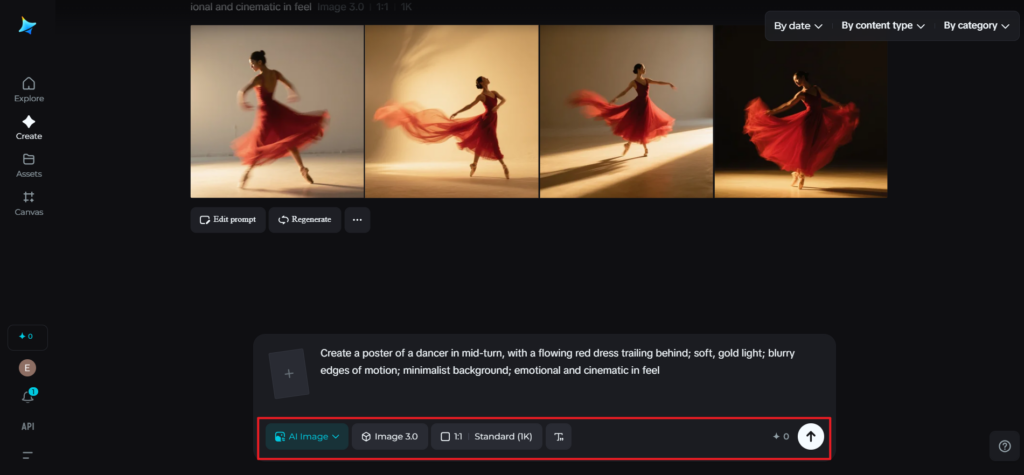Image resolution: width=1024 pixels, height=475 pixels.
Task: Expand the By date filter dropdown
Action: tap(798, 26)
